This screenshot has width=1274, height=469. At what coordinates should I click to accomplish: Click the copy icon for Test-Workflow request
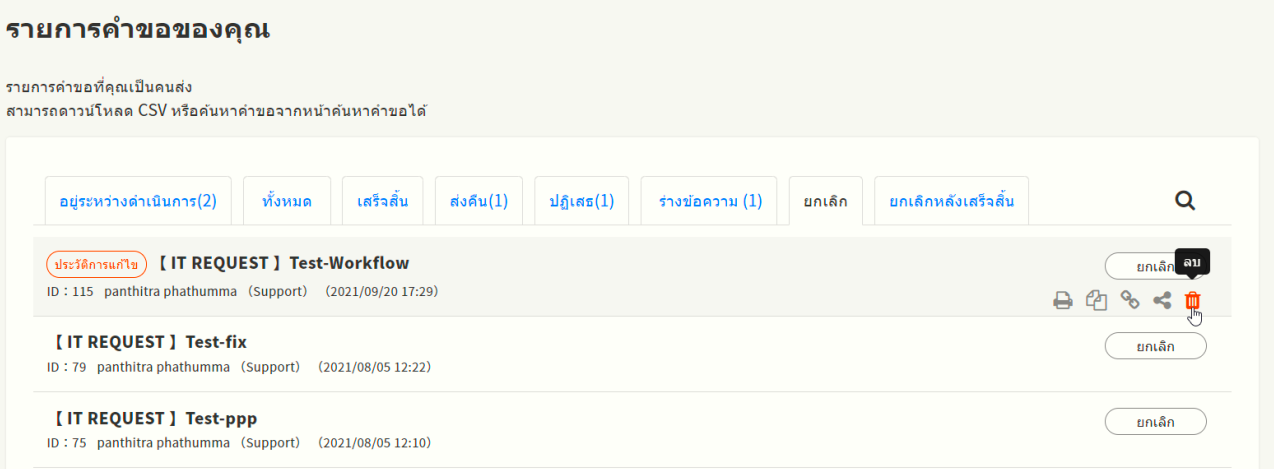pyautogui.click(x=1096, y=300)
